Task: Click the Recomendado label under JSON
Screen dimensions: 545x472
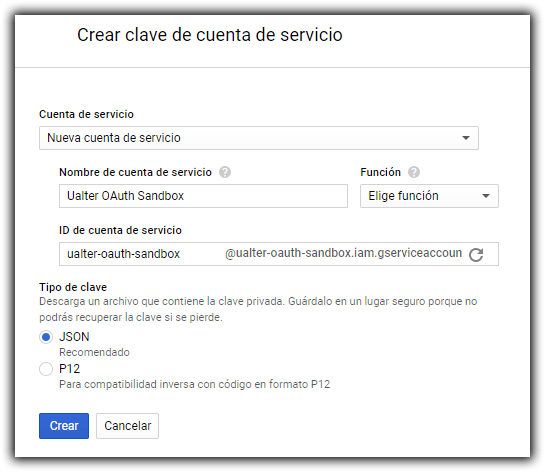Action: click(x=95, y=352)
